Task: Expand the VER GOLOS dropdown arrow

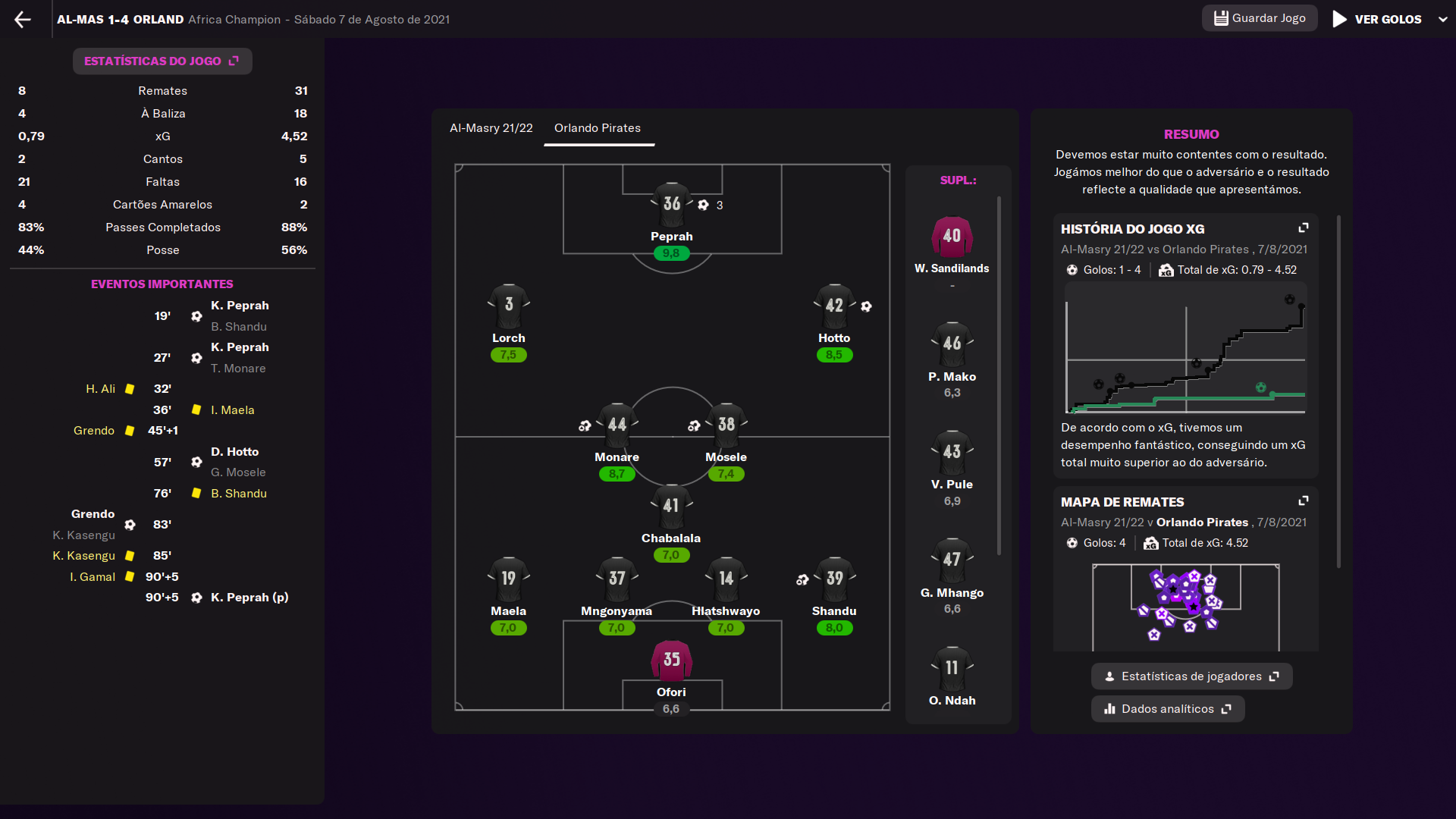Action: 1442,19
